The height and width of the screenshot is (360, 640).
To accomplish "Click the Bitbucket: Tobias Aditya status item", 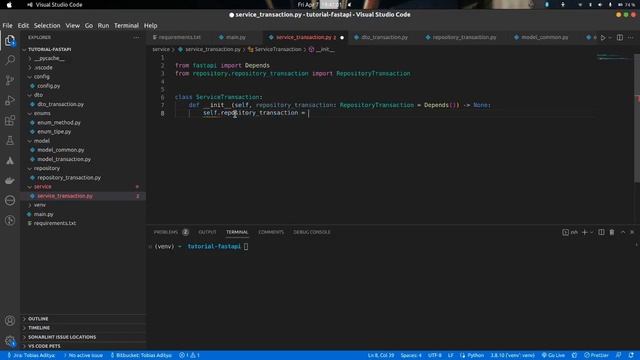I will tap(141, 355).
